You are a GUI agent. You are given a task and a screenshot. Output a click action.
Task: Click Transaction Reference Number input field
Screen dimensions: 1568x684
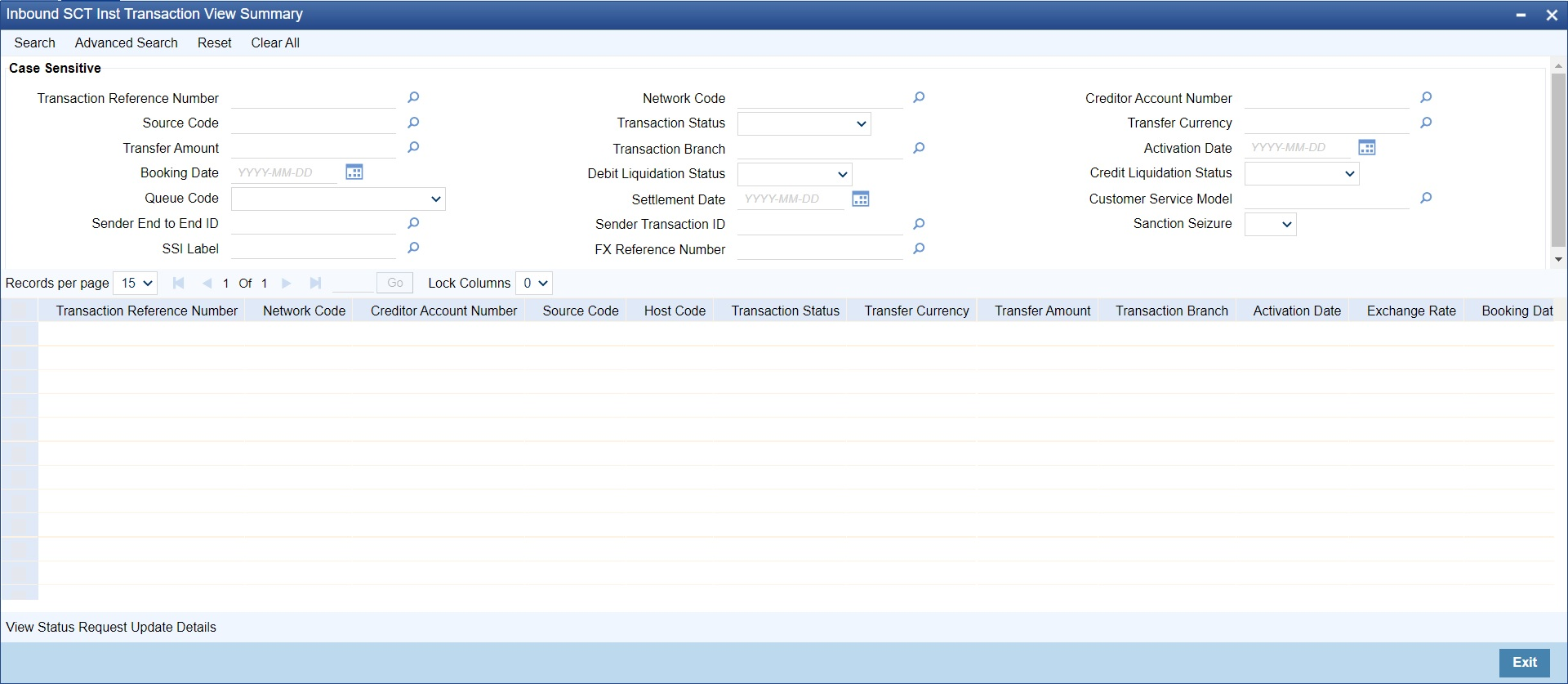tap(314, 98)
